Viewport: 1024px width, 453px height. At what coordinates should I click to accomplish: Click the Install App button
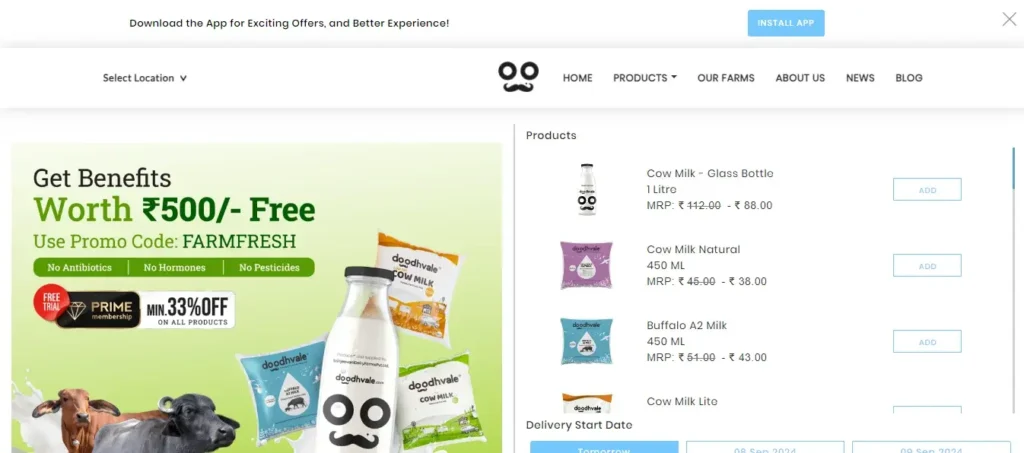point(786,23)
